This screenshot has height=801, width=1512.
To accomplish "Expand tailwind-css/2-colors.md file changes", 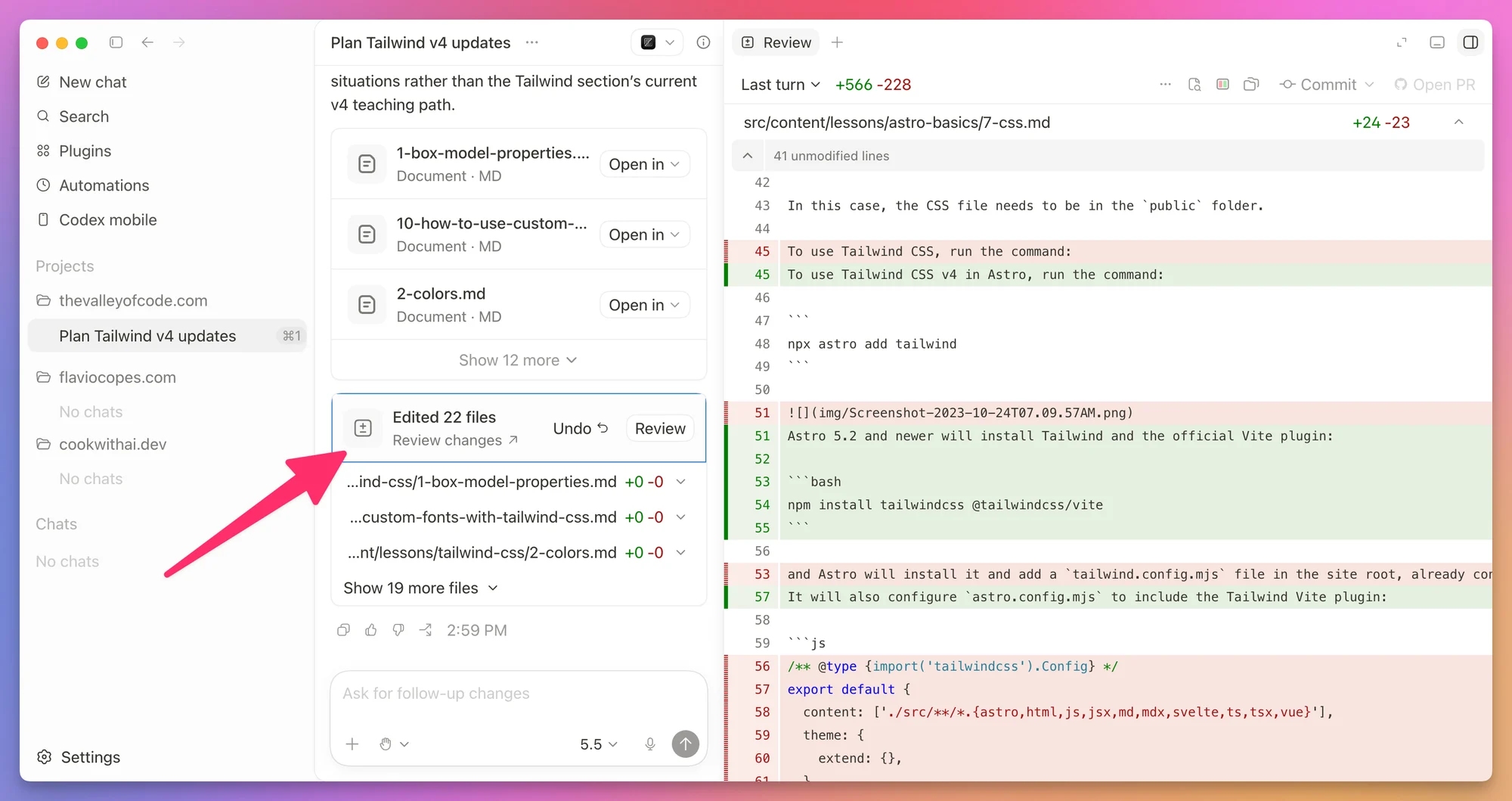I will coord(681,553).
